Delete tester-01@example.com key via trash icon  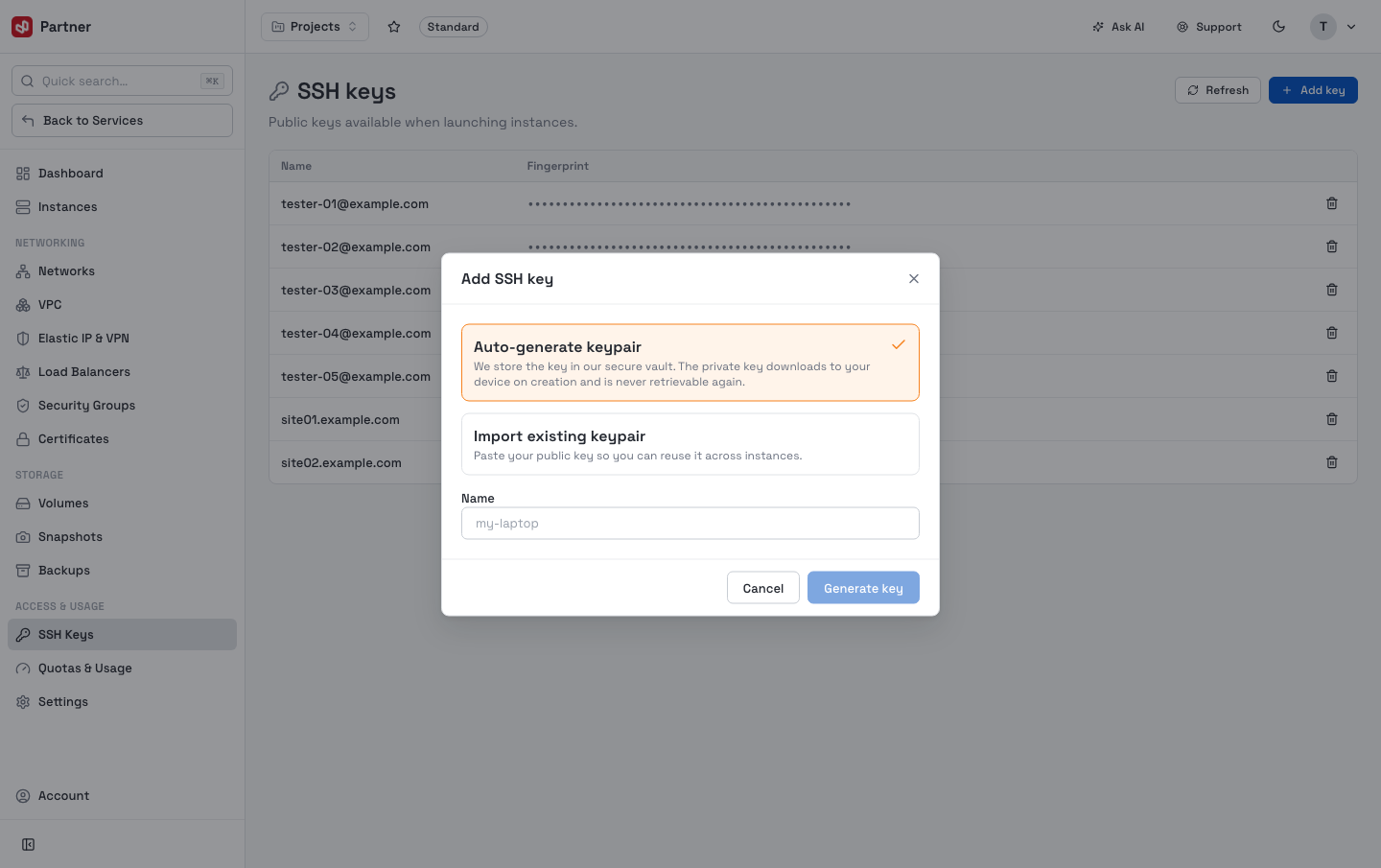point(1332,203)
